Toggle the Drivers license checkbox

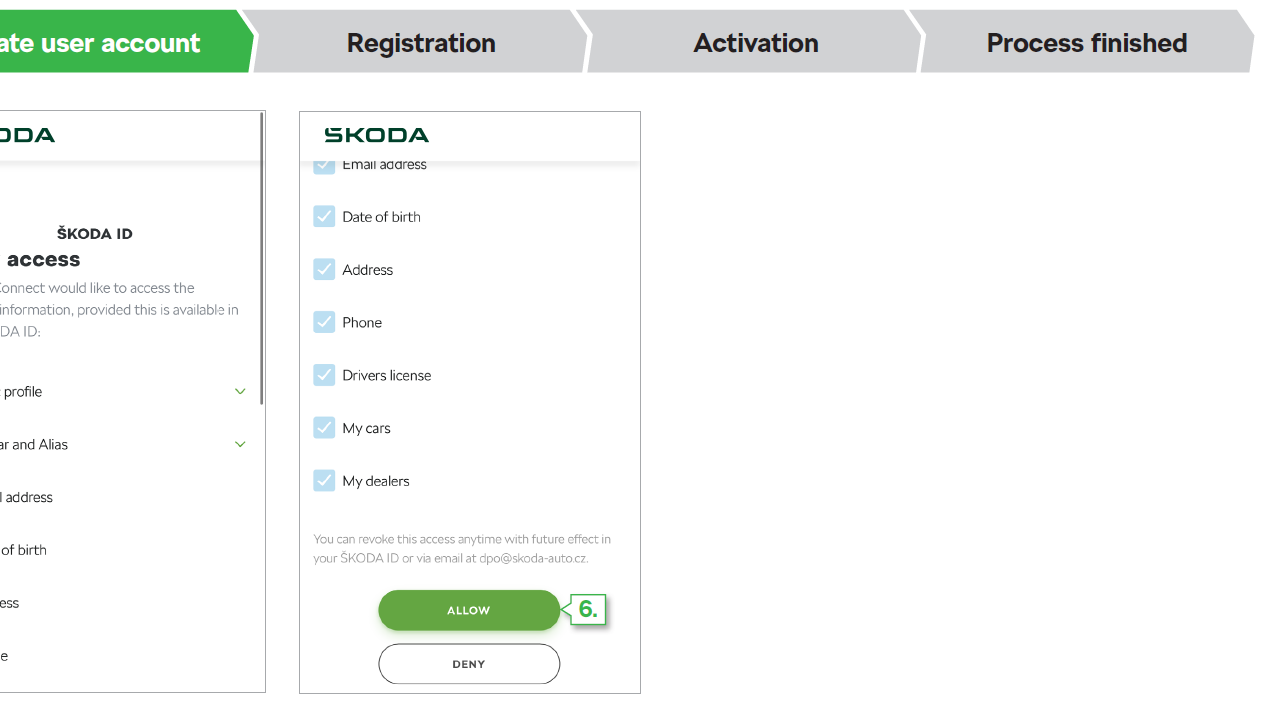[x=324, y=375]
